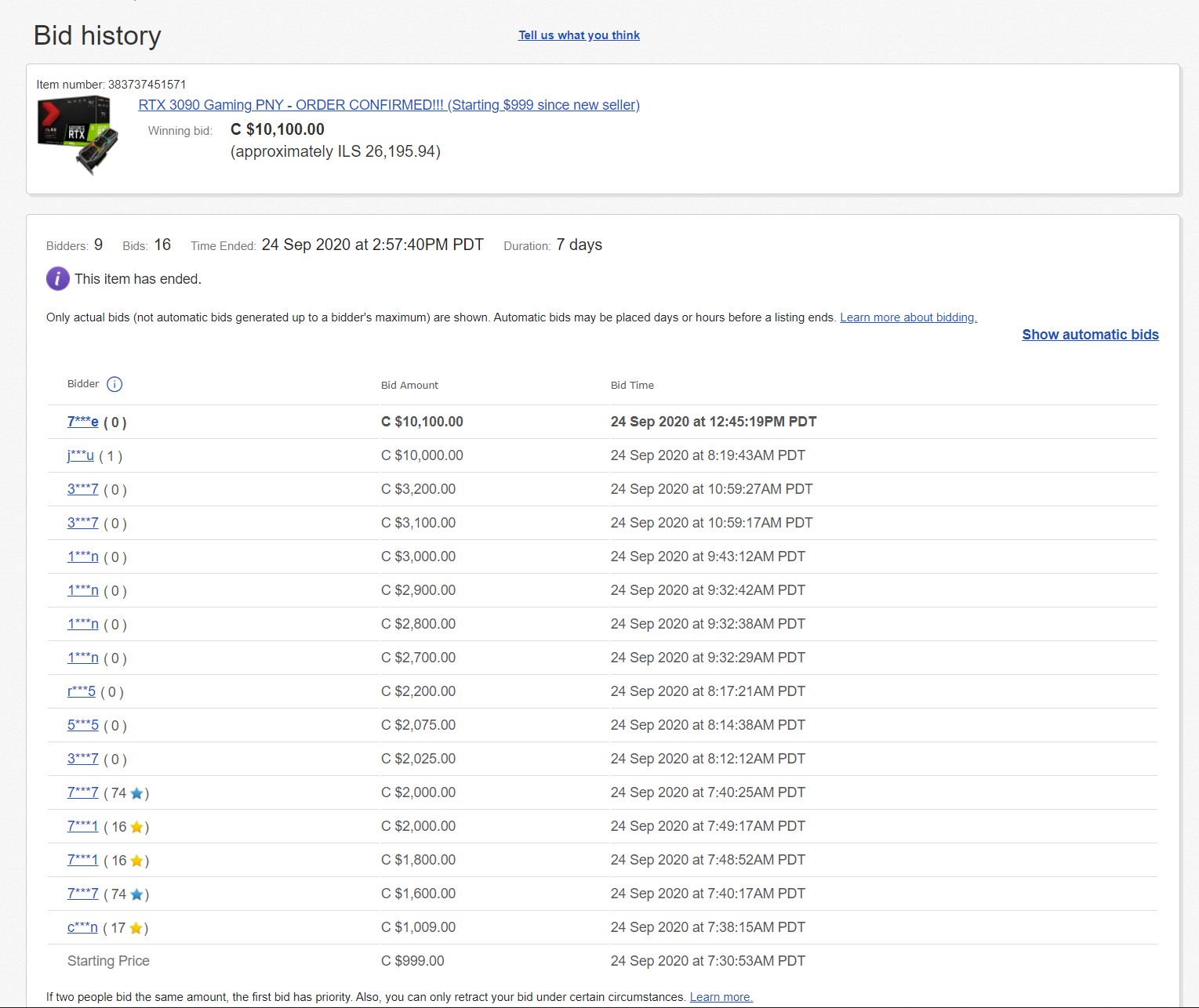The width and height of the screenshot is (1199, 1008).
Task: Open the RTX 3090 Gaming PNY item title link
Action: (389, 105)
